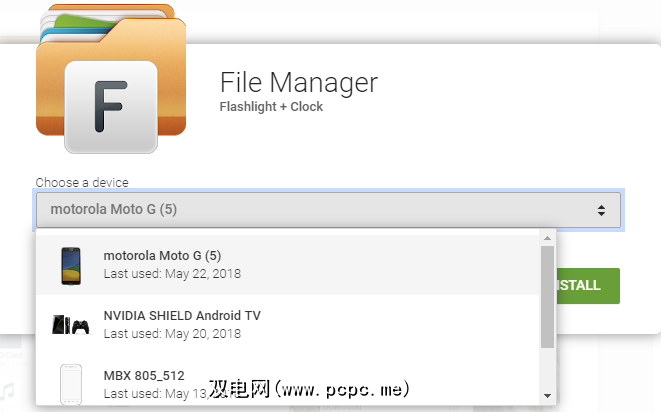The height and width of the screenshot is (412, 661).
Task: Click the File Manager title text
Action: [x=299, y=81]
